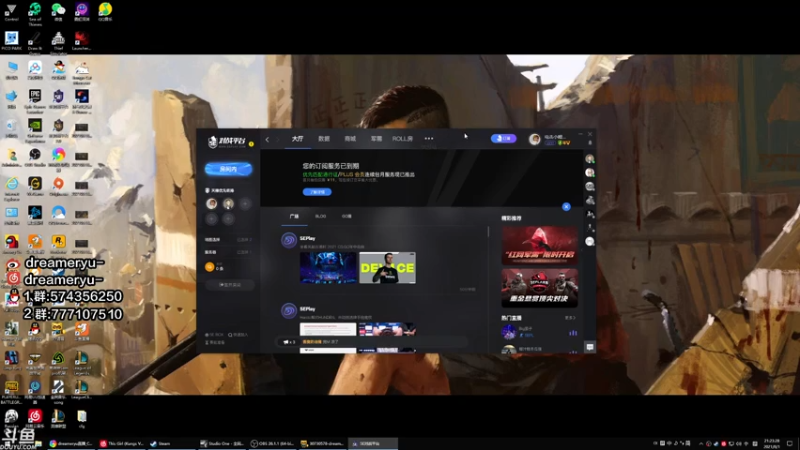Screen dimensions: 800x450
Task: Open red hooded promo banner
Action: [x=539, y=245]
